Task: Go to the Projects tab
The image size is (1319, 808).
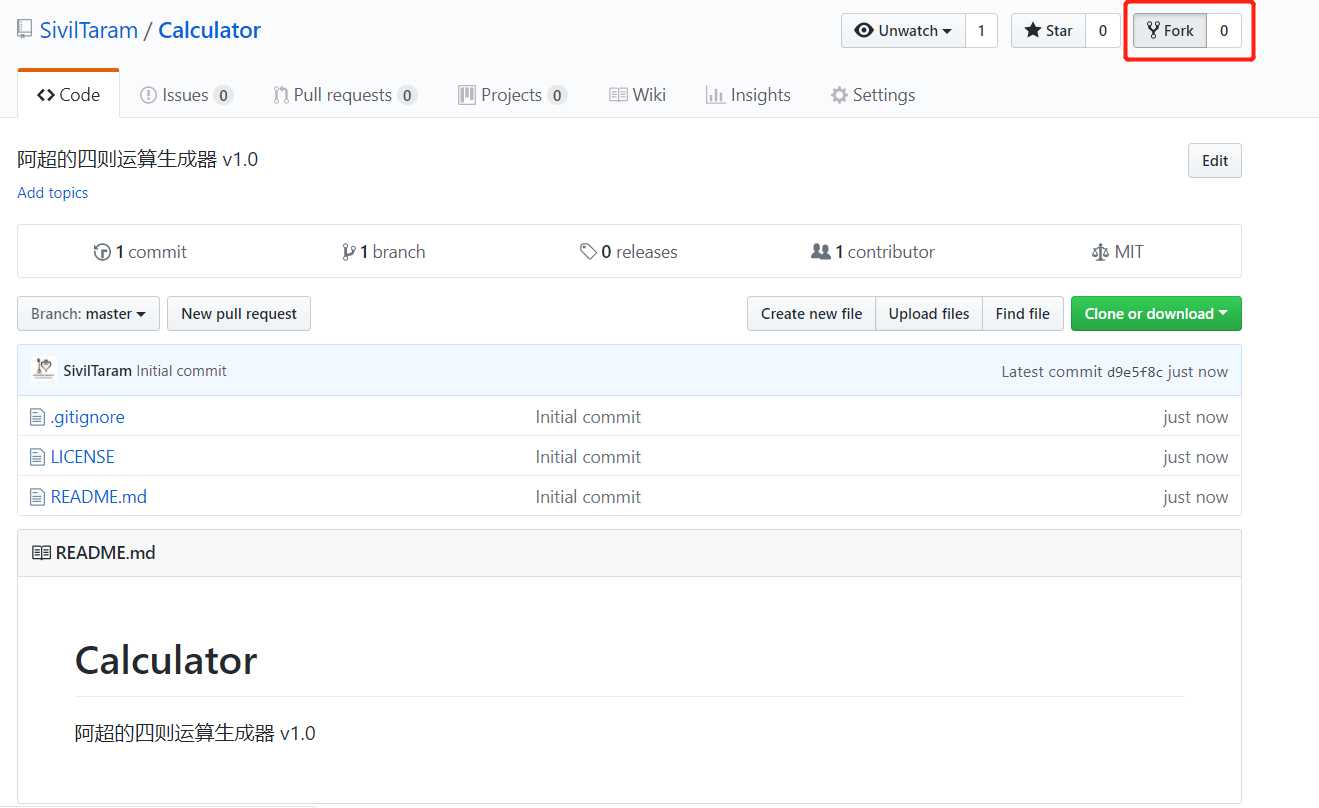Action: [512, 95]
